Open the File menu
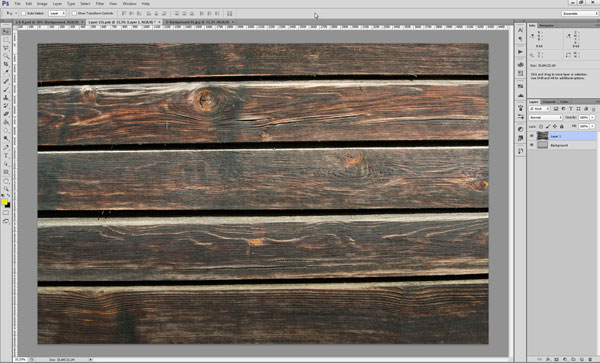 coord(18,3)
